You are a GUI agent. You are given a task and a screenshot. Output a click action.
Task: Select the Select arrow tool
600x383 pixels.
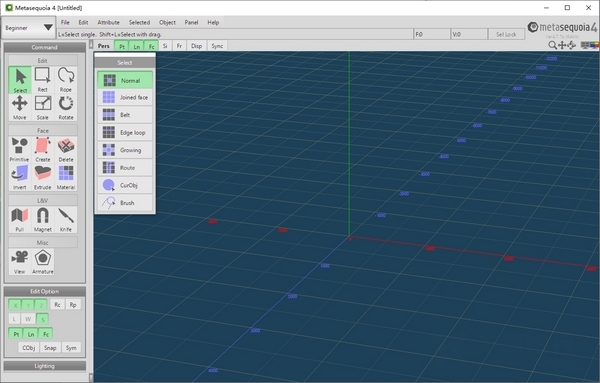pyautogui.click(x=20, y=80)
